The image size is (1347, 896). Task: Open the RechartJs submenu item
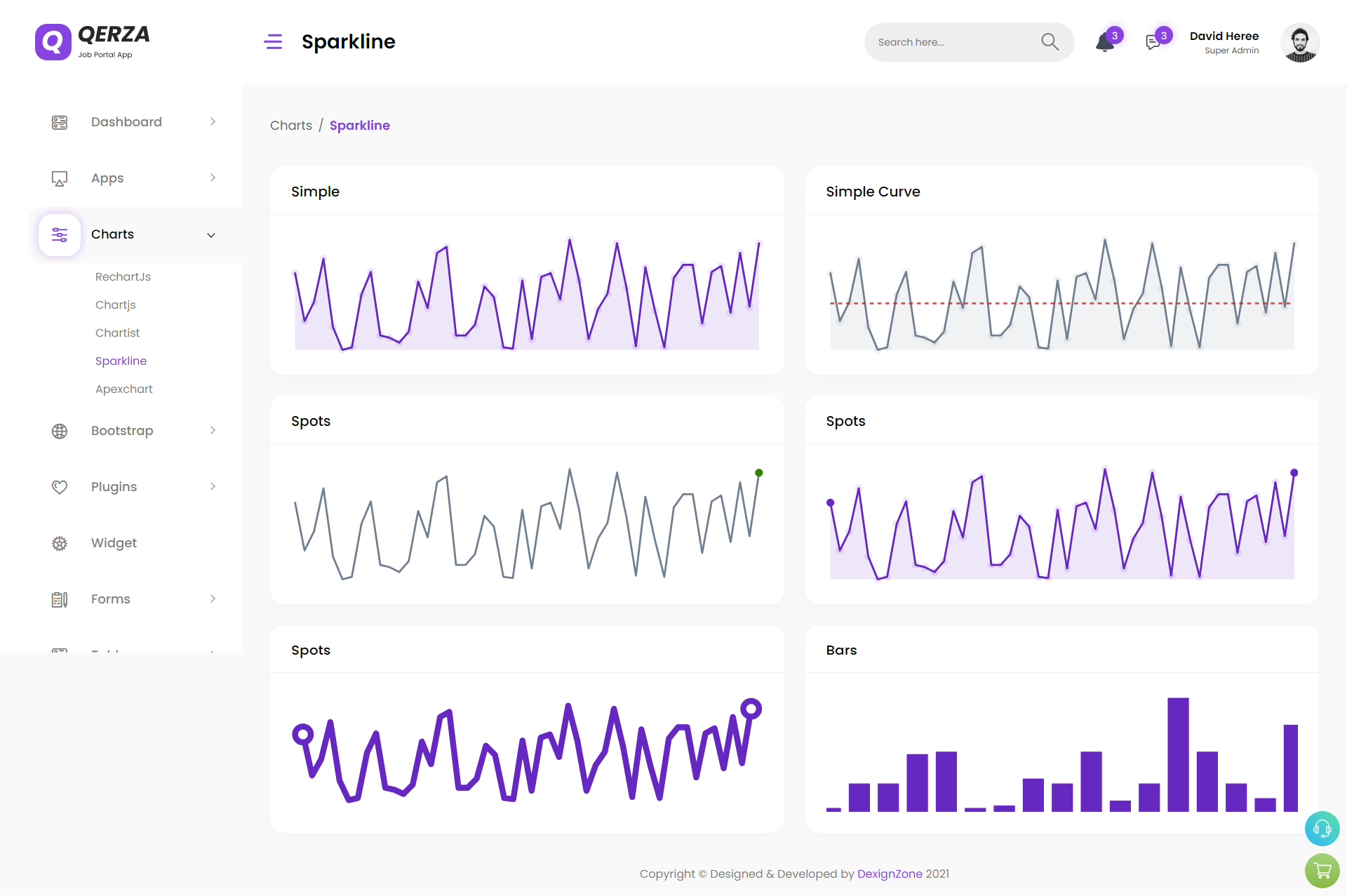click(123, 276)
